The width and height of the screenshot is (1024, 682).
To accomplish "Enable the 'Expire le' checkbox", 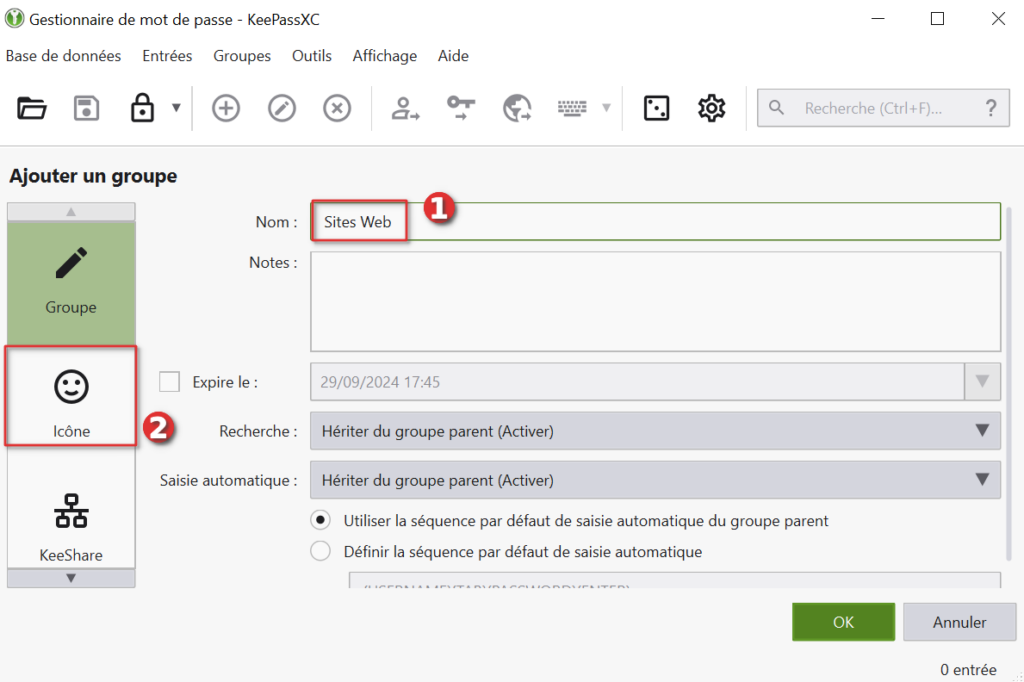I will coord(170,382).
